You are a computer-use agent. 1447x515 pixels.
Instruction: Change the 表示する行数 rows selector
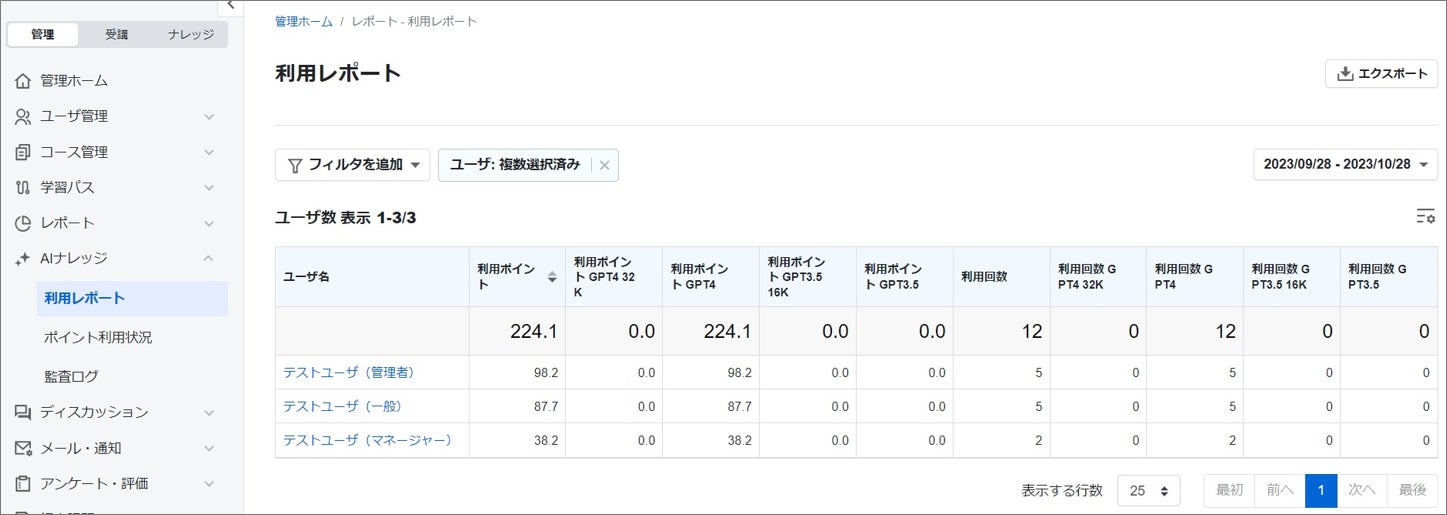coord(1148,491)
